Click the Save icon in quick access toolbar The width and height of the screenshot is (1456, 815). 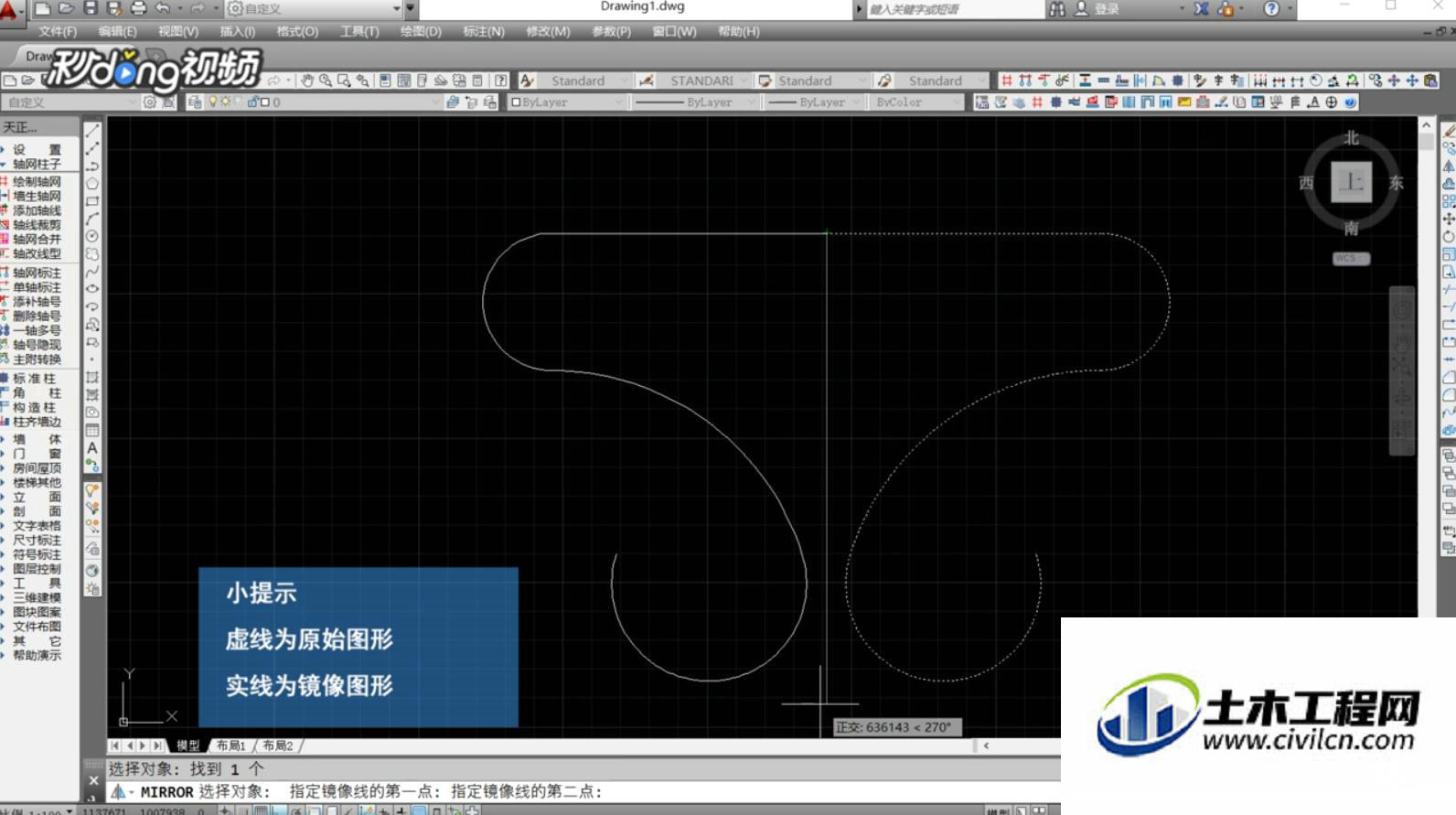[x=90, y=8]
